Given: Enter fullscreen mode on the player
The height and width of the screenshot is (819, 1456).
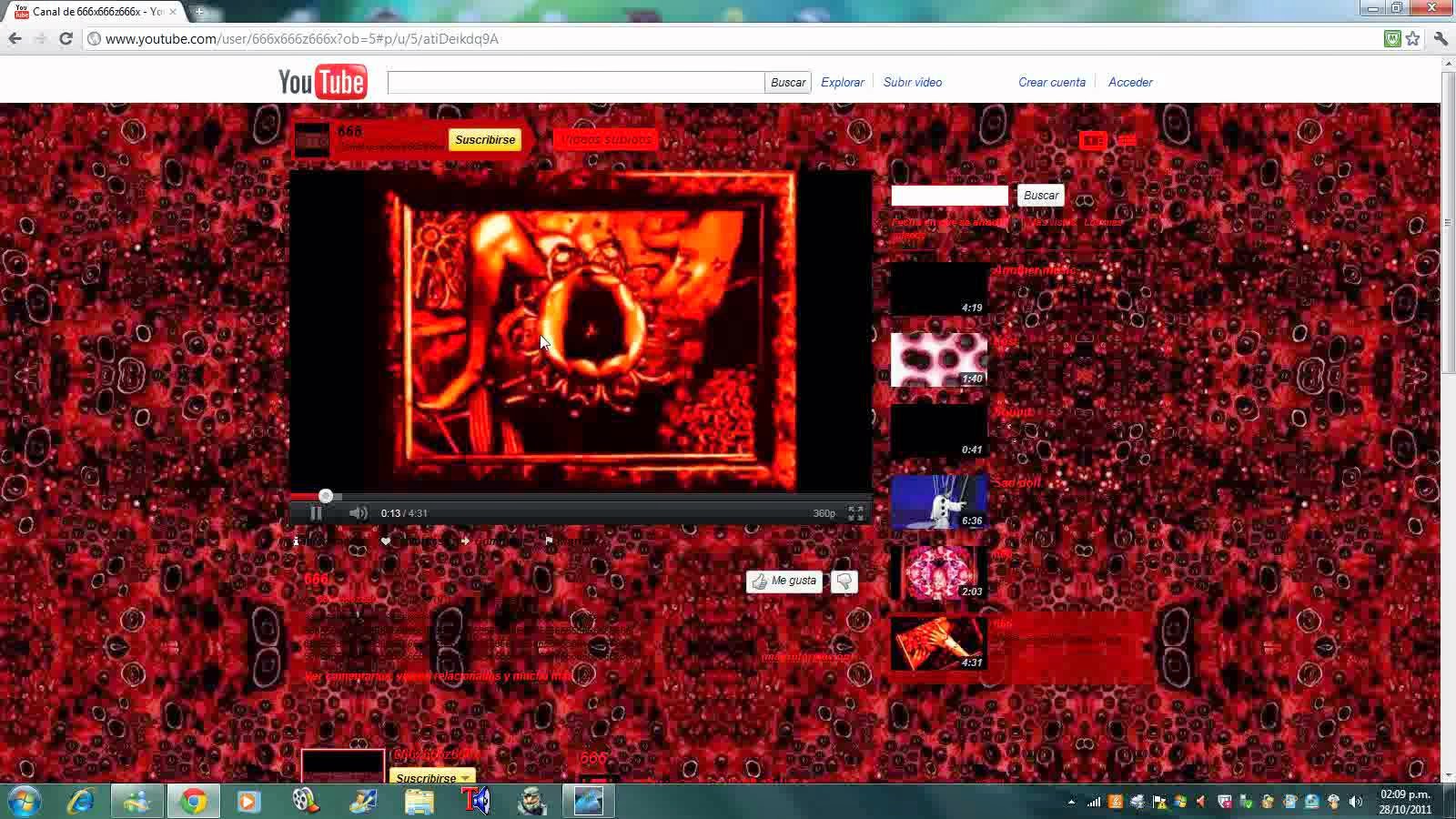Looking at the screenshot, I should (x=854, y=514).
